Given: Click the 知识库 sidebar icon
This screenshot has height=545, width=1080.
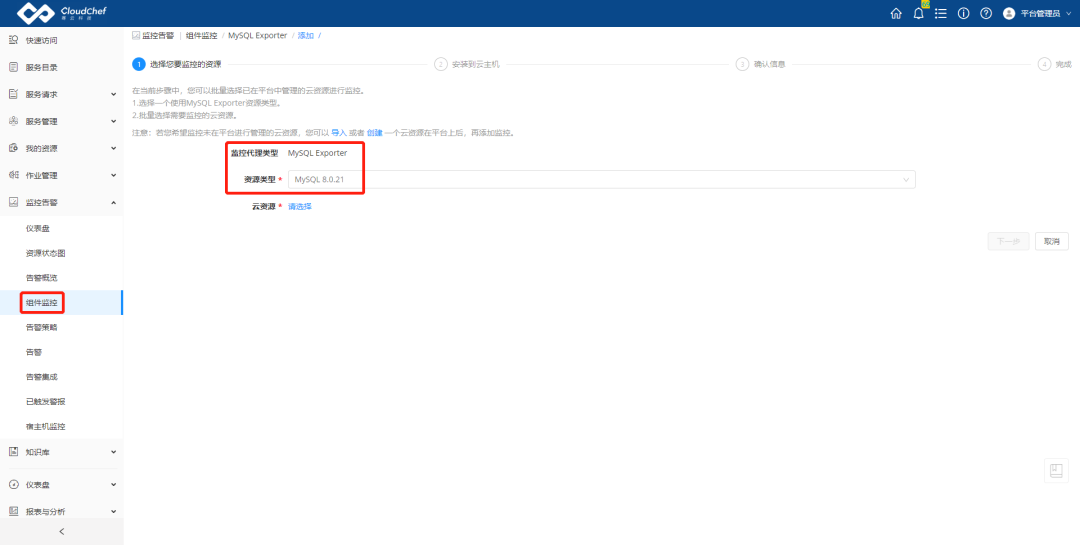Looking at the screenshot, I should (13, 452).
